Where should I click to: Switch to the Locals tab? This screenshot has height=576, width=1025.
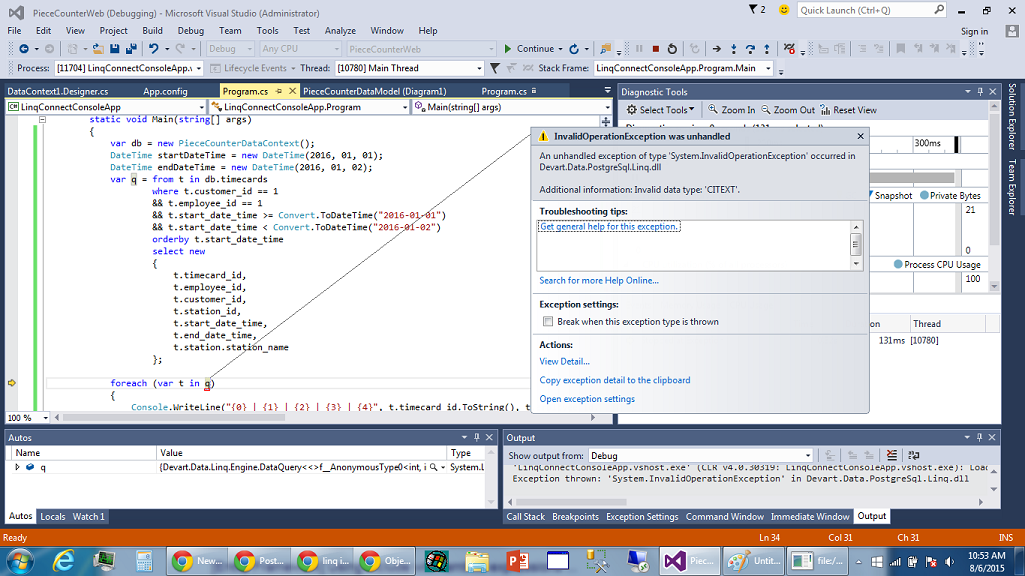(53, 517)
